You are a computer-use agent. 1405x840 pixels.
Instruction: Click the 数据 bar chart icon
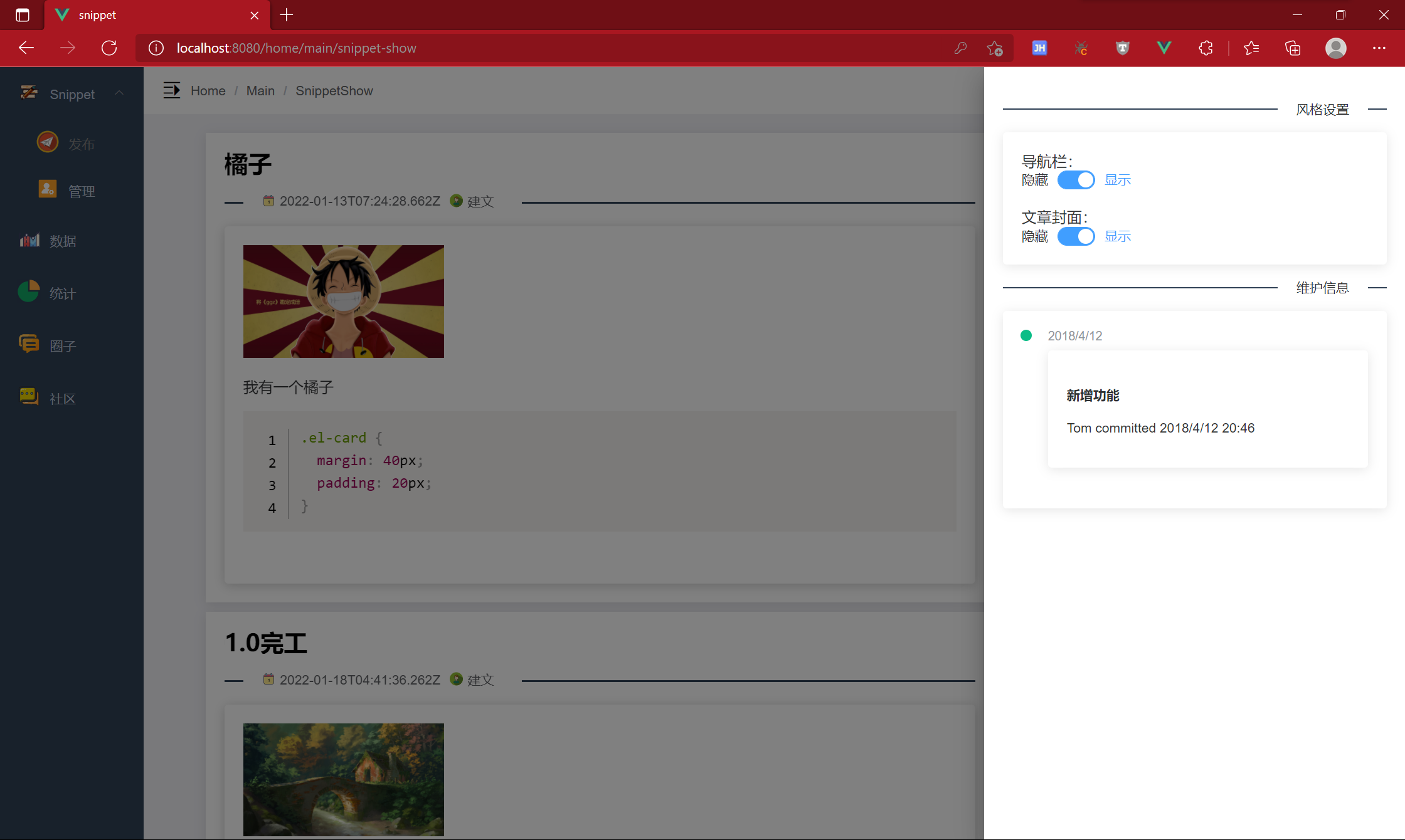point(29,240)
